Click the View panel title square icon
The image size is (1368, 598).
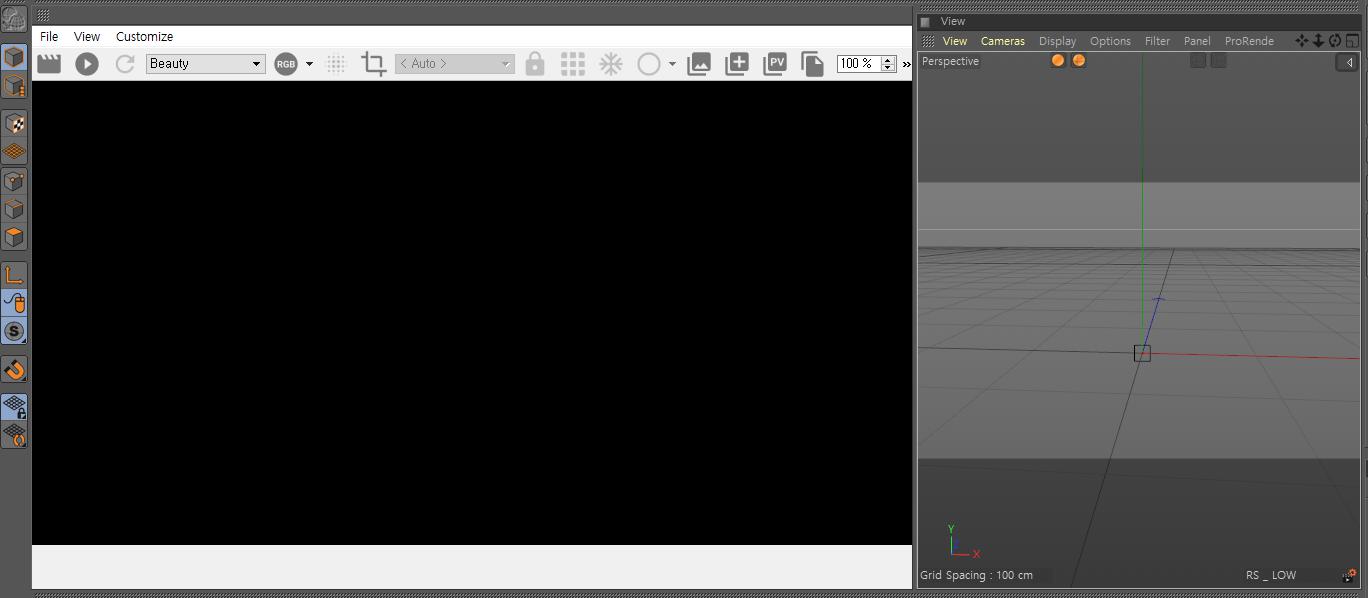click(x=925, y=21)
